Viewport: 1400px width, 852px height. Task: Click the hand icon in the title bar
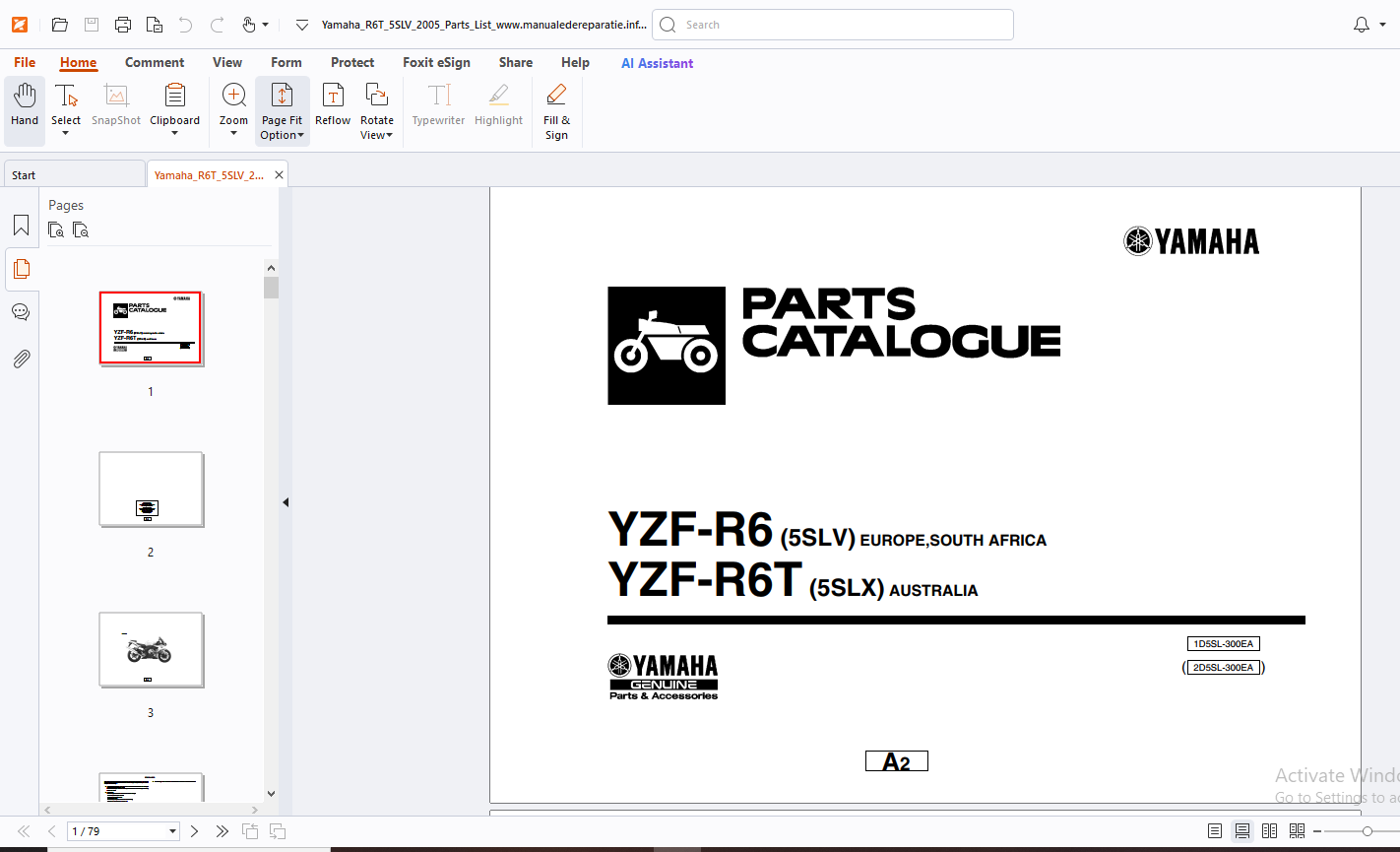249,25
